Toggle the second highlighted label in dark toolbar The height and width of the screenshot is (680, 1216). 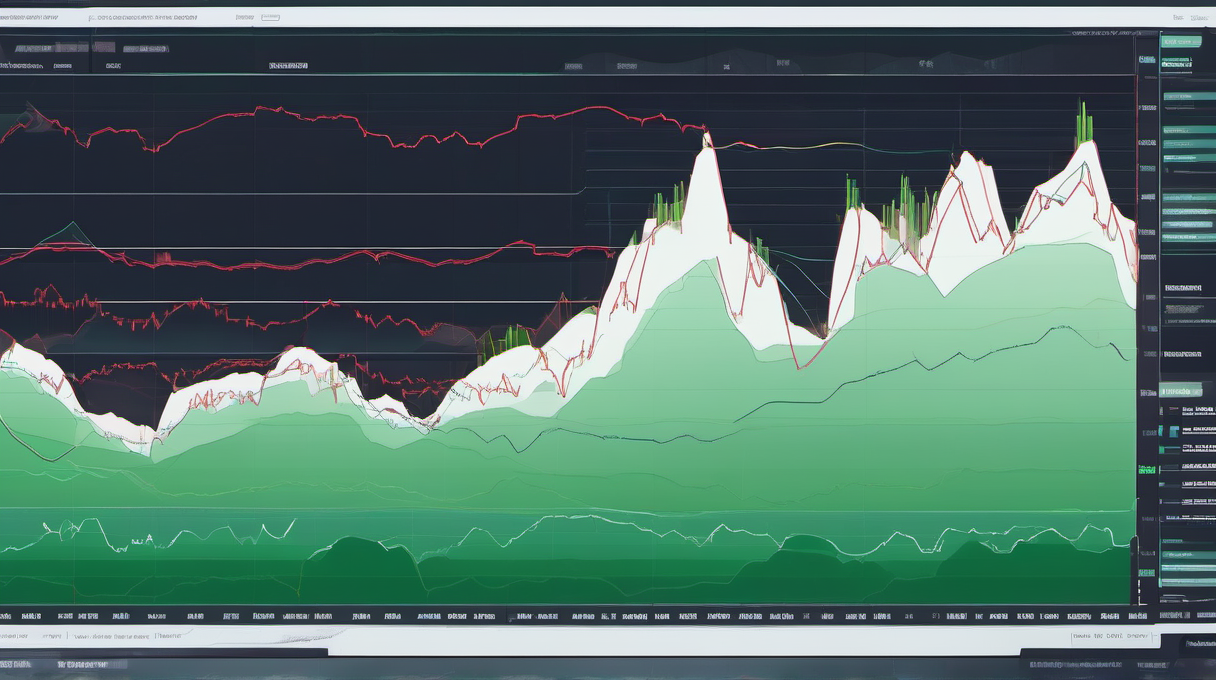[103, 47]
